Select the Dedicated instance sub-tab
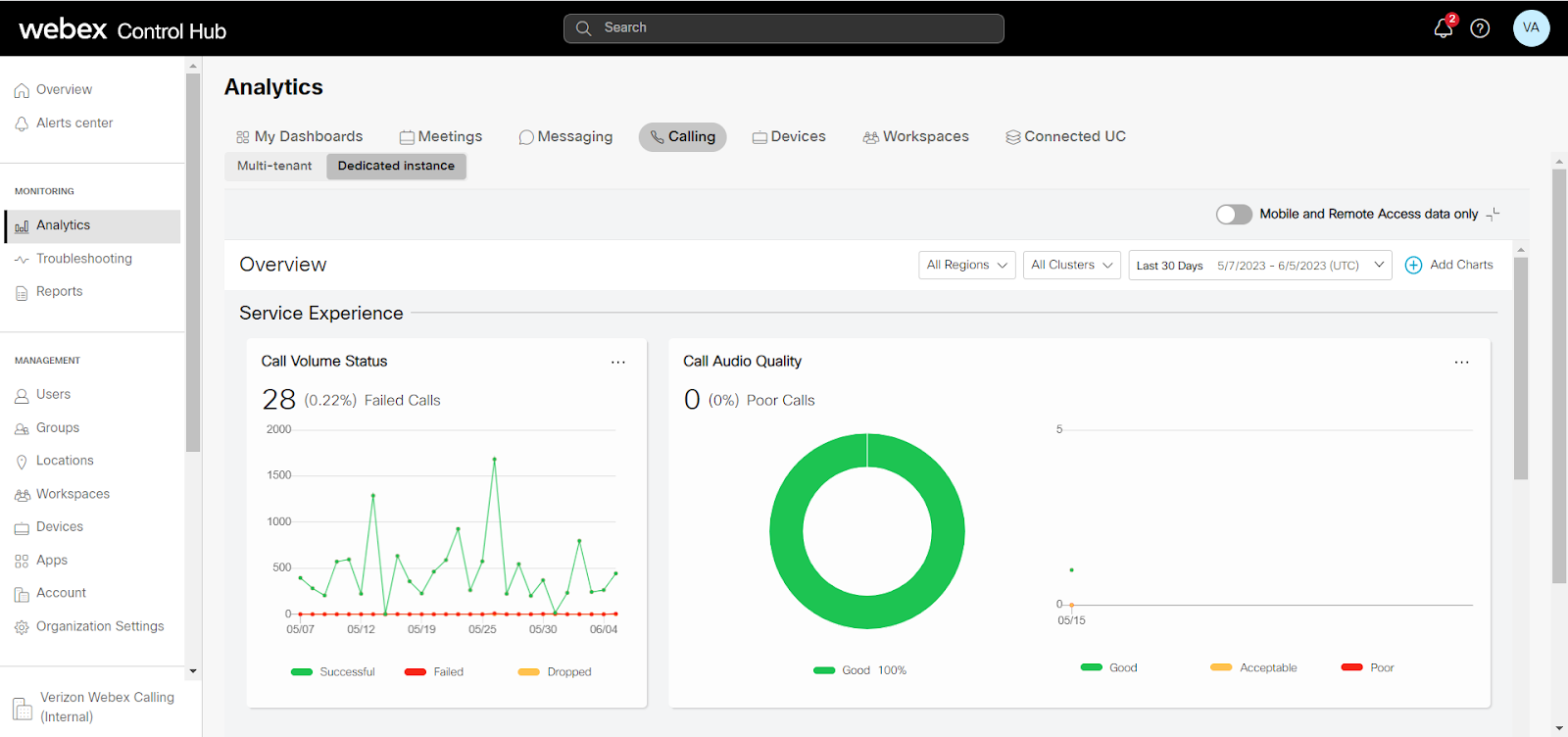 (396, 166)
